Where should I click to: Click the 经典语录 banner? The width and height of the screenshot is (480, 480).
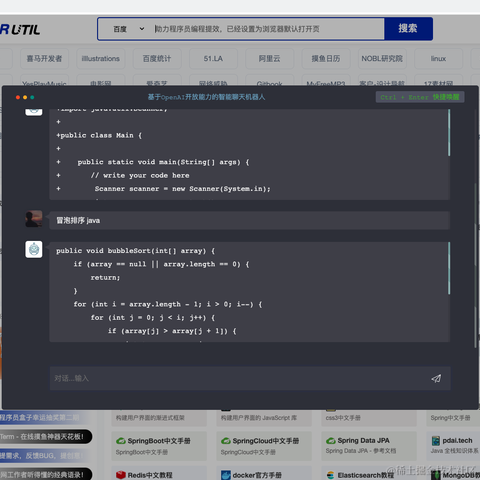tap(45, 474)
